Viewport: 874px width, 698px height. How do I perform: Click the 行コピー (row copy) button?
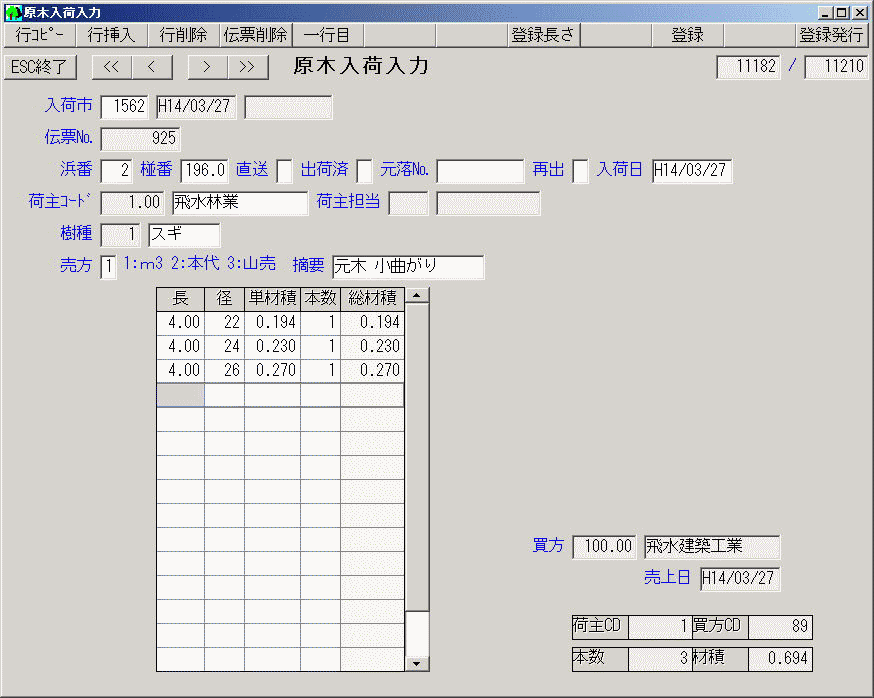pos(40,35)
